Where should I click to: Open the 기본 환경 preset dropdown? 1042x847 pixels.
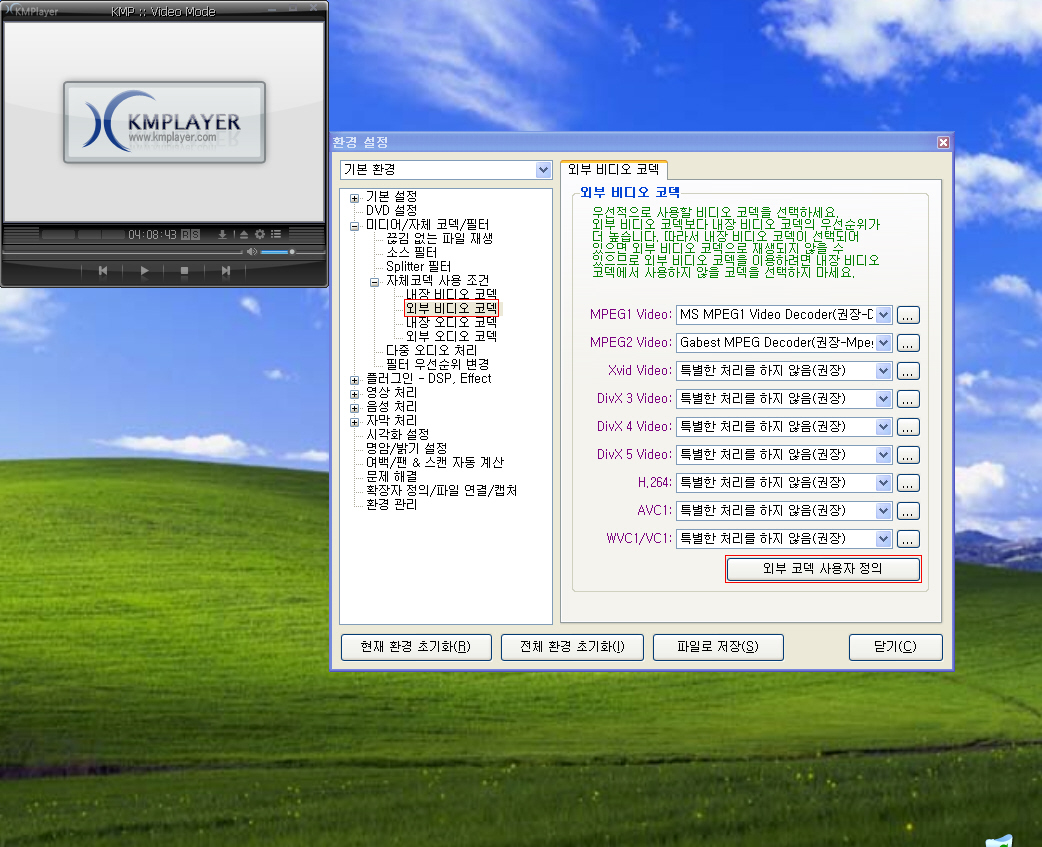click(543, 170)
